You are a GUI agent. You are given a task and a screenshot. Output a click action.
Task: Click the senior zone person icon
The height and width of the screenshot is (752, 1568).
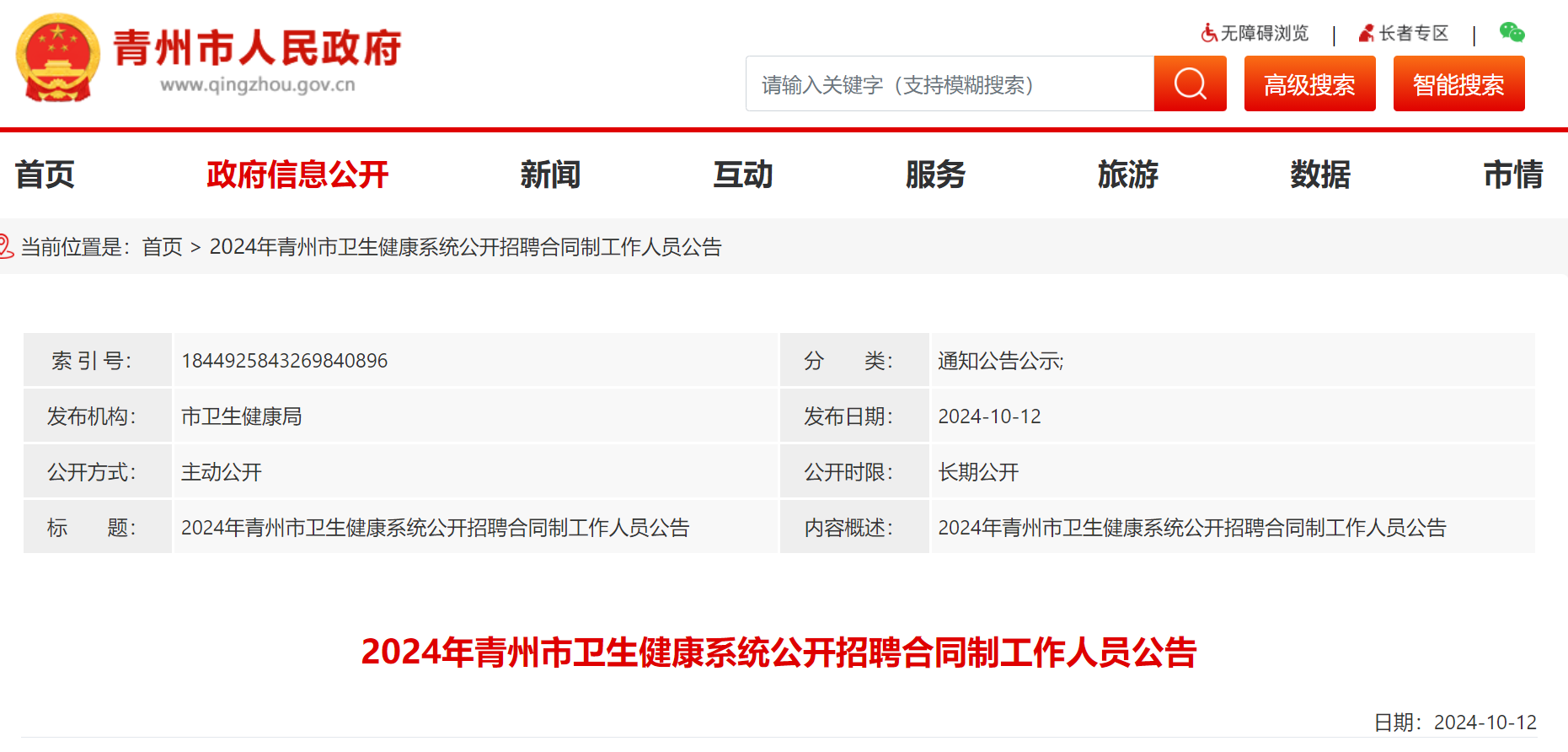tap(1366, 33)
